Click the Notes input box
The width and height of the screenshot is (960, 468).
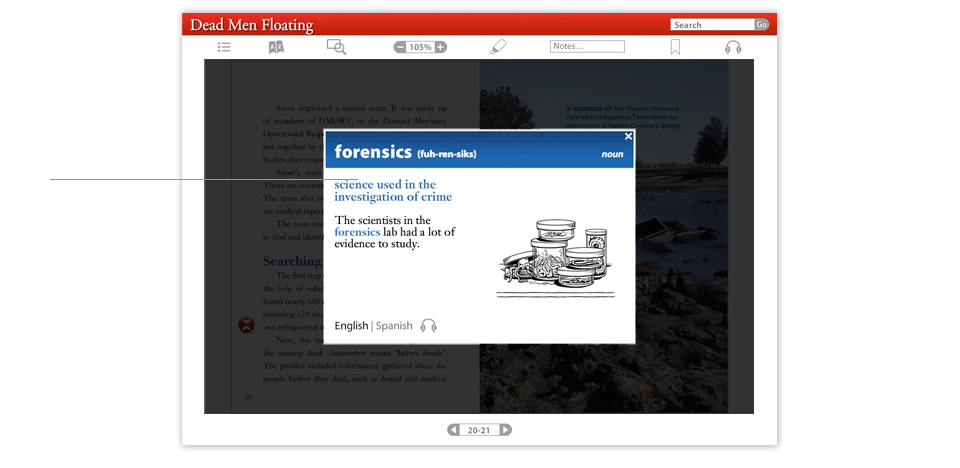(587, 47)
